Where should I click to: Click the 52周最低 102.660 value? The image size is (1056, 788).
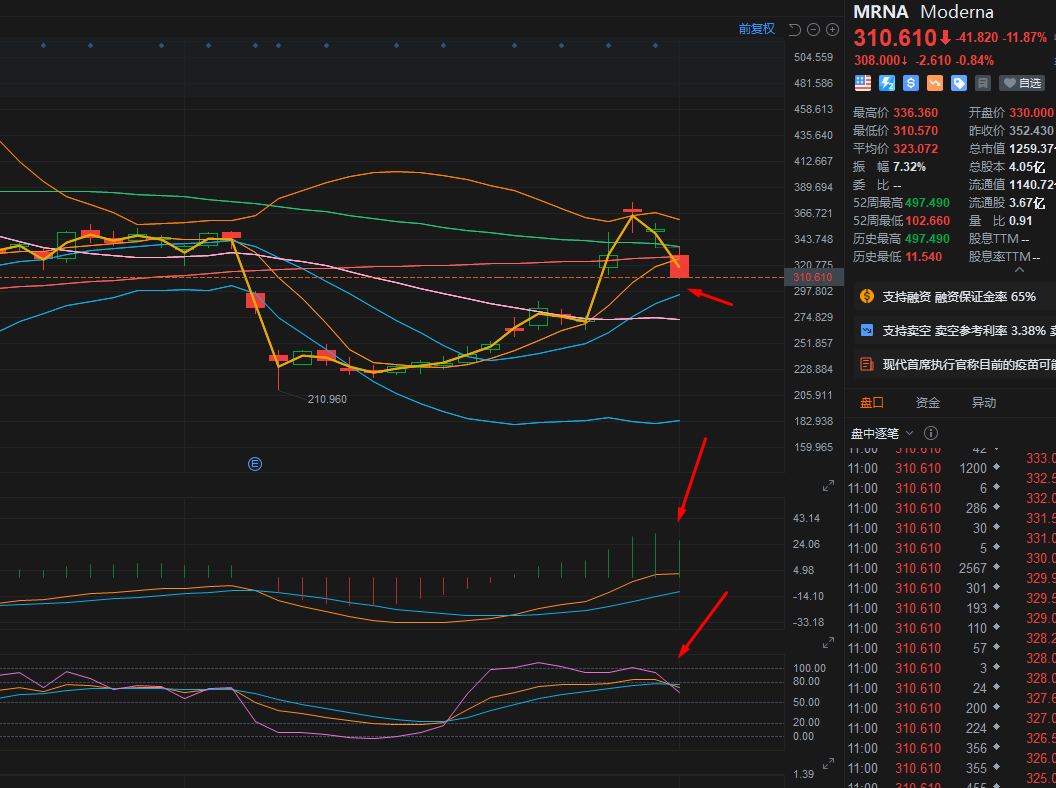(927, 221)
